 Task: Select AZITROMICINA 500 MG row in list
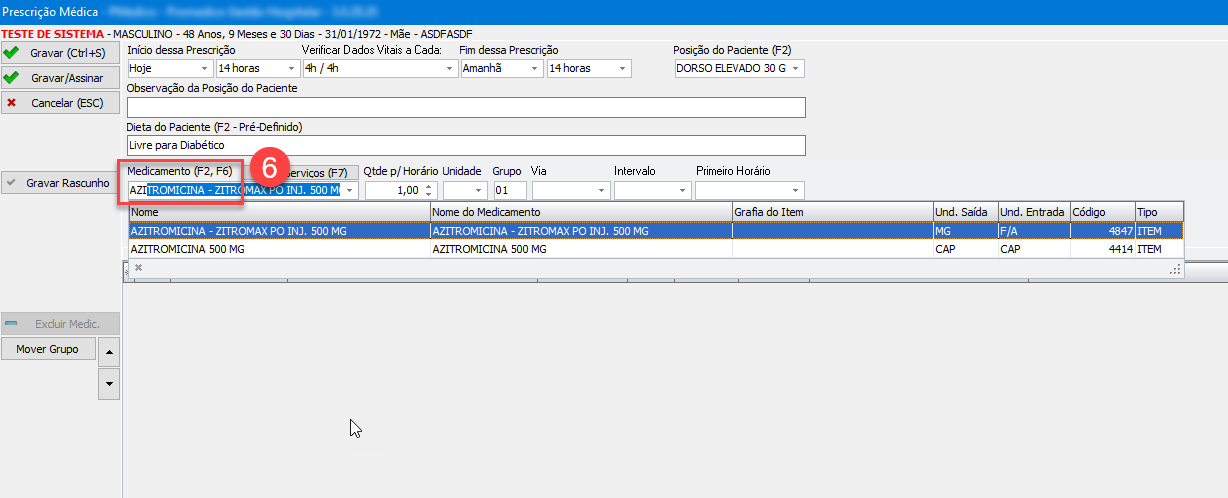(279, 249)
